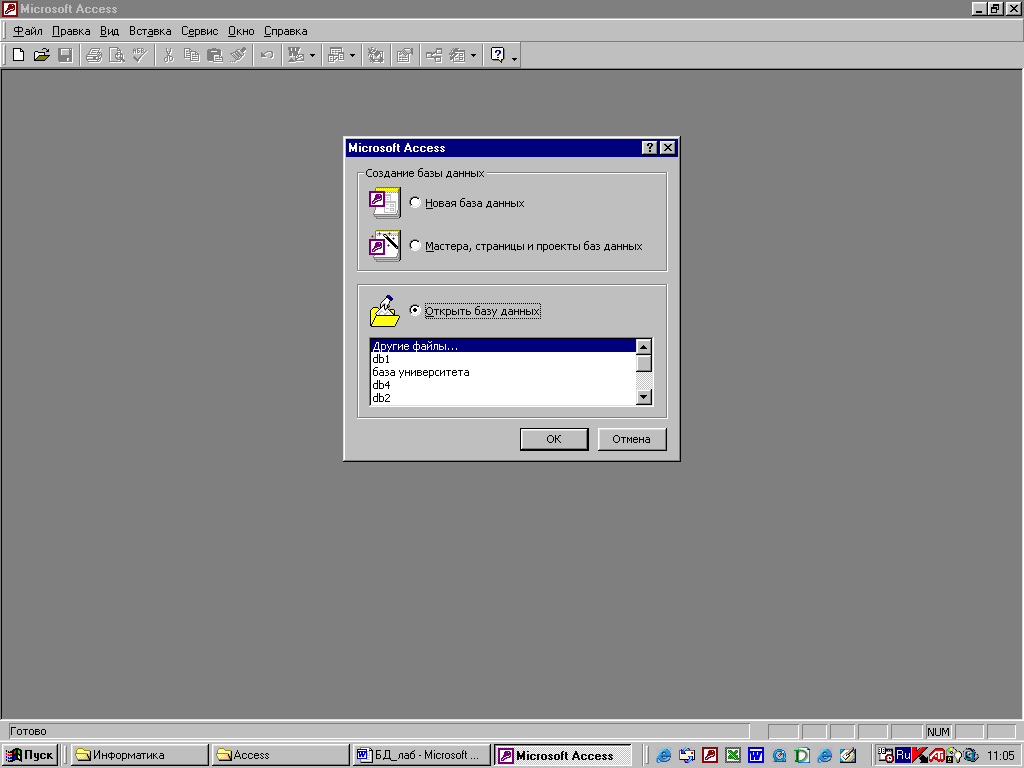Click the dialog's question mark help button

[x=649, y=148]
